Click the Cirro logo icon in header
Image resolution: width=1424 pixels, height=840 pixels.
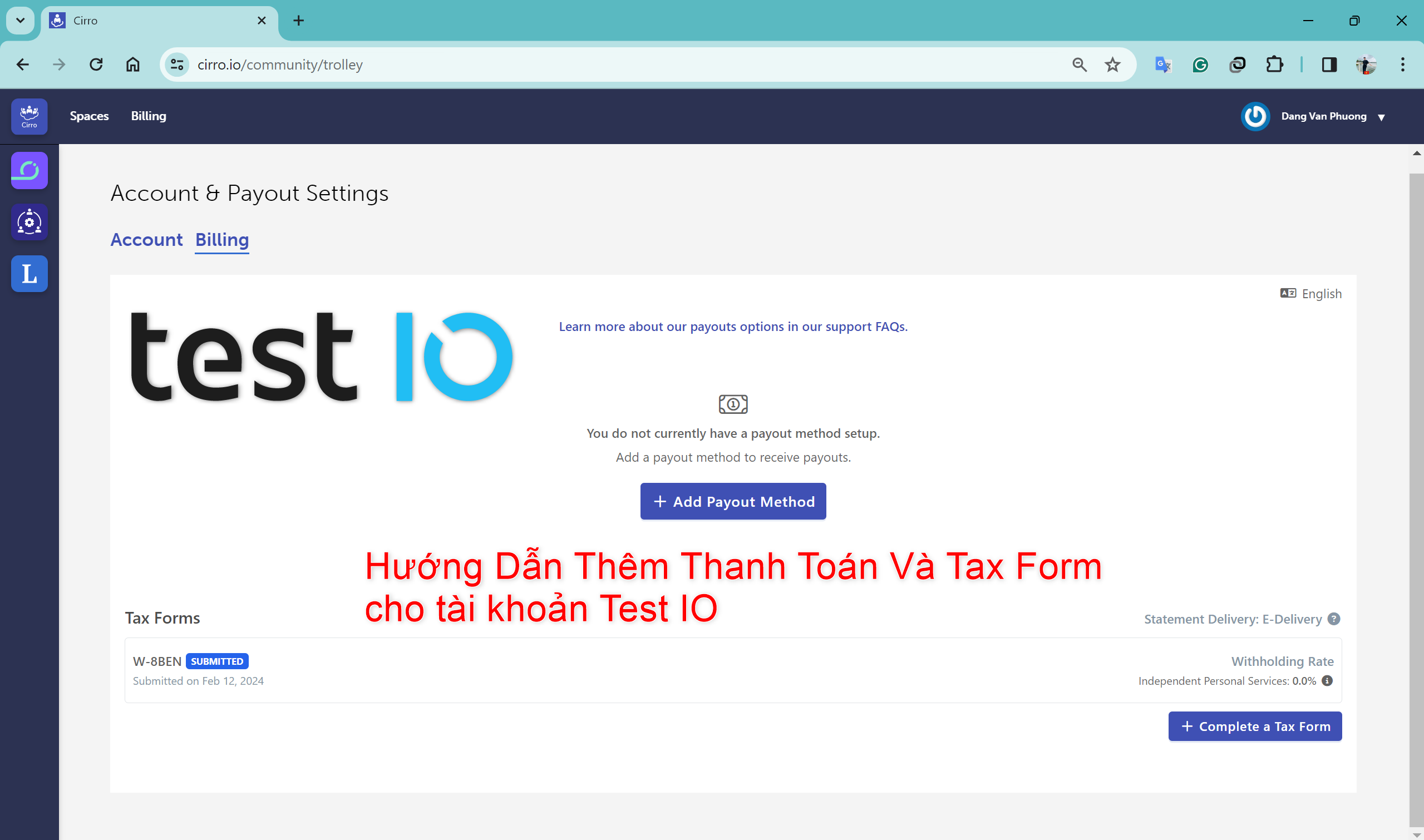(x=29, y=116)
